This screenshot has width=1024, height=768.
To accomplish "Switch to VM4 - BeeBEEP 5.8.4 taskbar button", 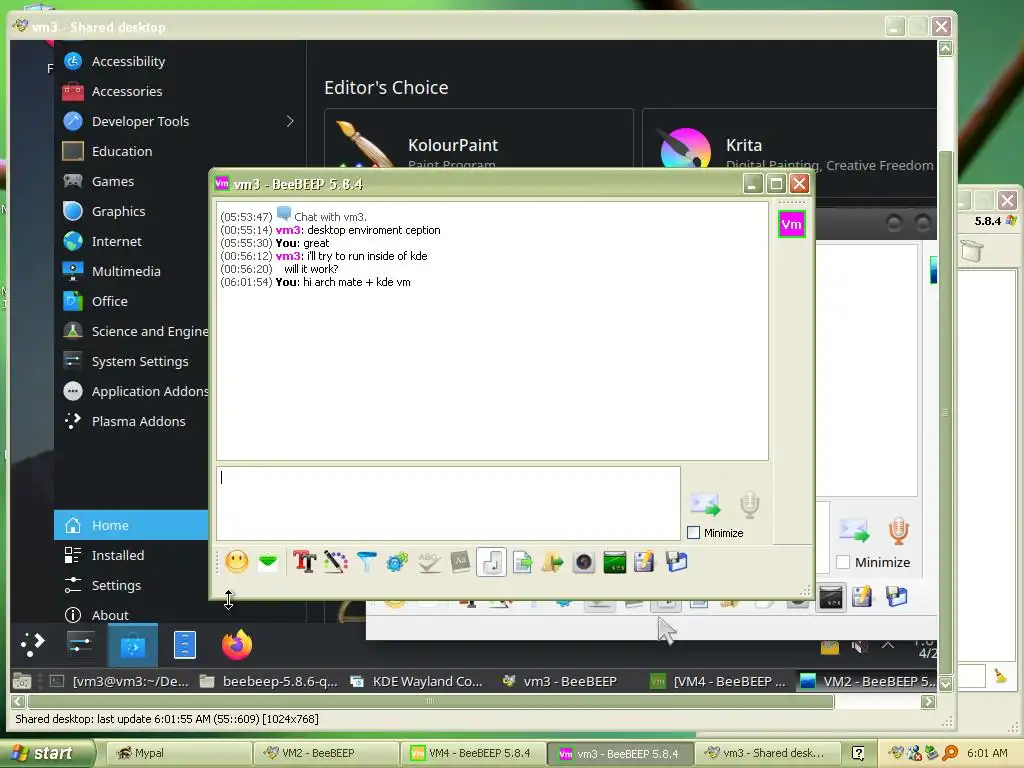I will click(472, 754).
